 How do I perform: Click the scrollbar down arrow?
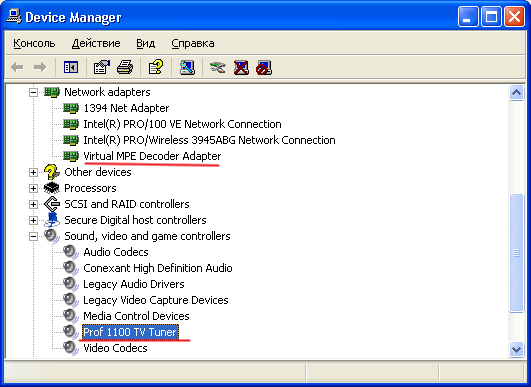[x=516, y=349]
